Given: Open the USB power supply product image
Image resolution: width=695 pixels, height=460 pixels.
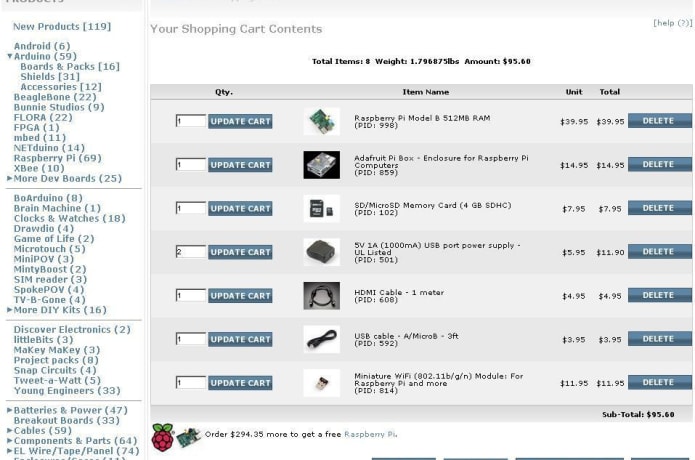Looking at the screenshot, I should (x=321, y=252).
